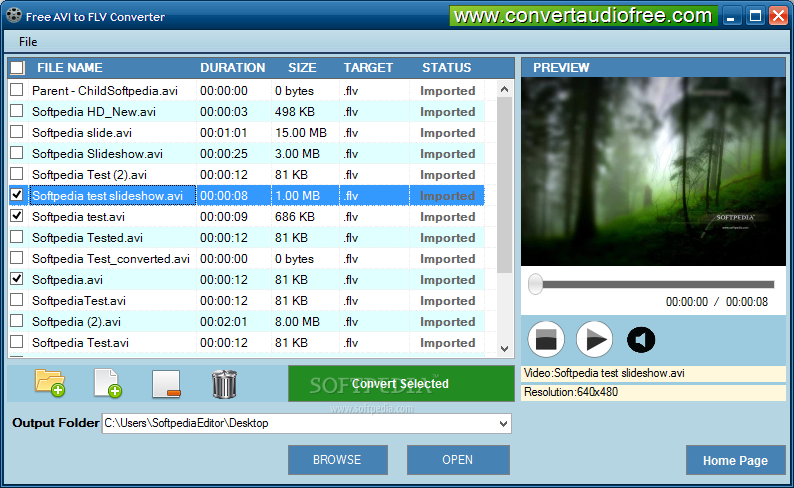
Task: Sort by the DURATION column header
Action: coord(232,68)
